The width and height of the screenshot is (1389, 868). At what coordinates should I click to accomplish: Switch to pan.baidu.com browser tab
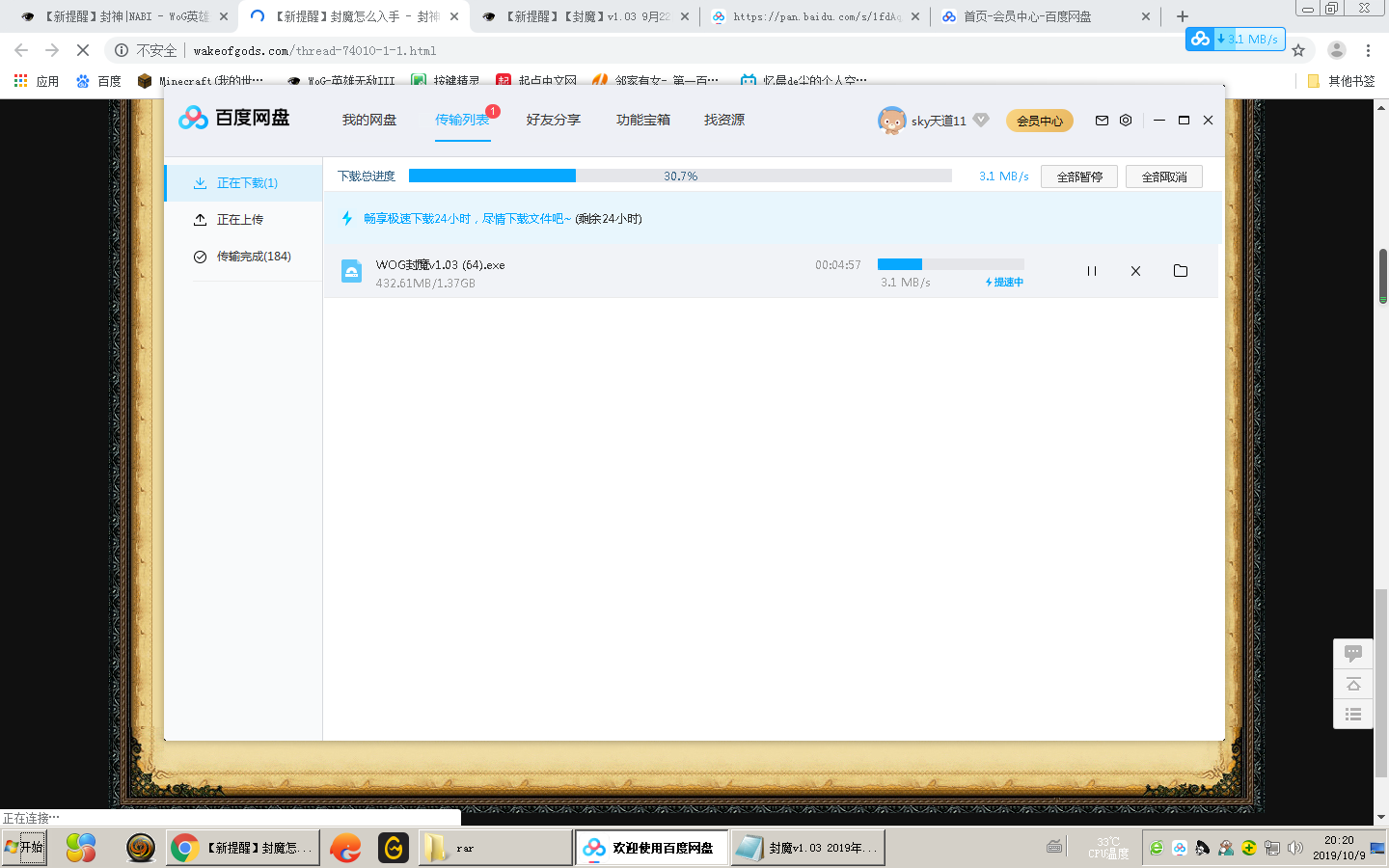817,16
